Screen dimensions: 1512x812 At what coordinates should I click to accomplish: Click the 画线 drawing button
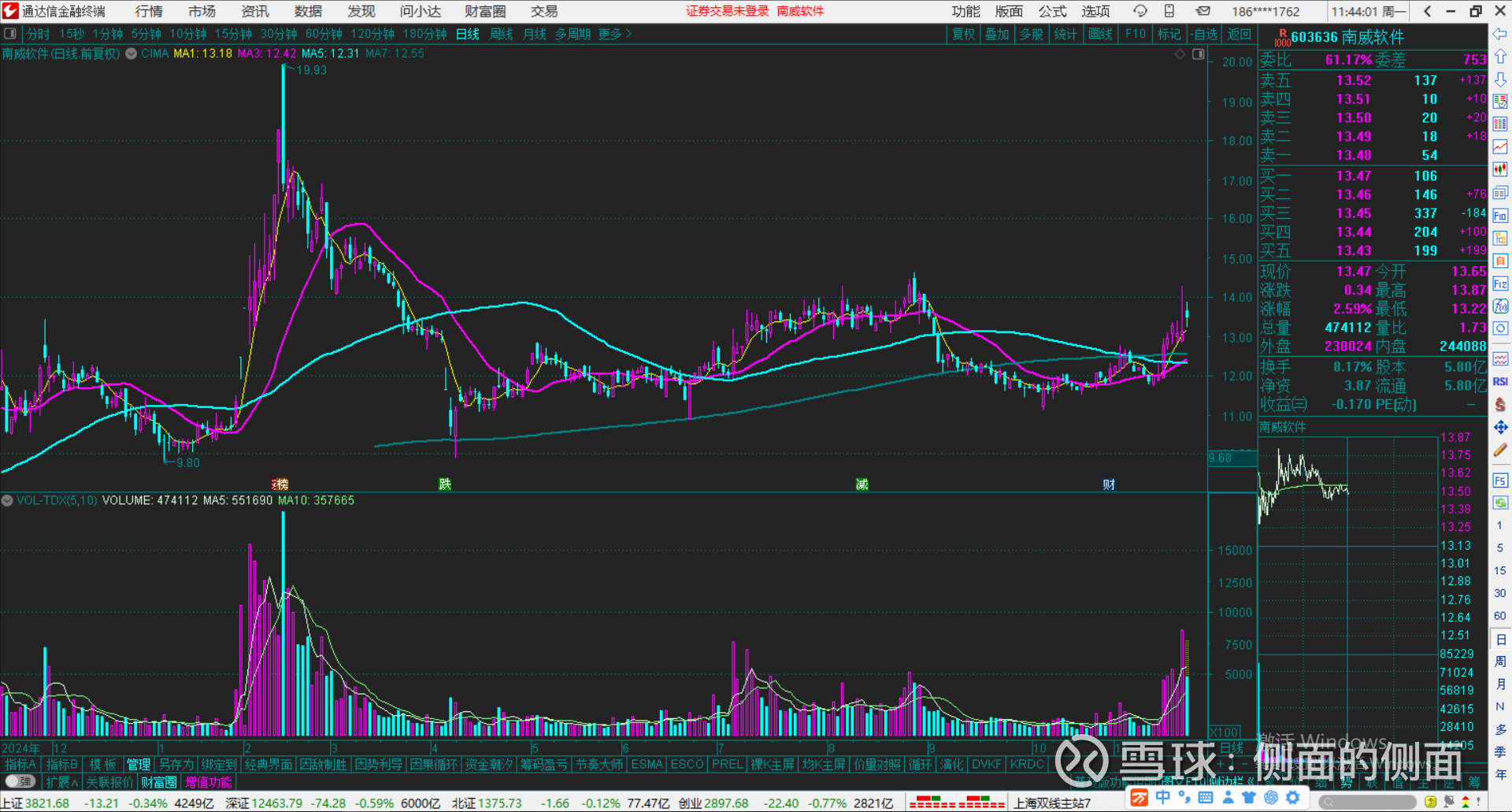coord(1100,34)
